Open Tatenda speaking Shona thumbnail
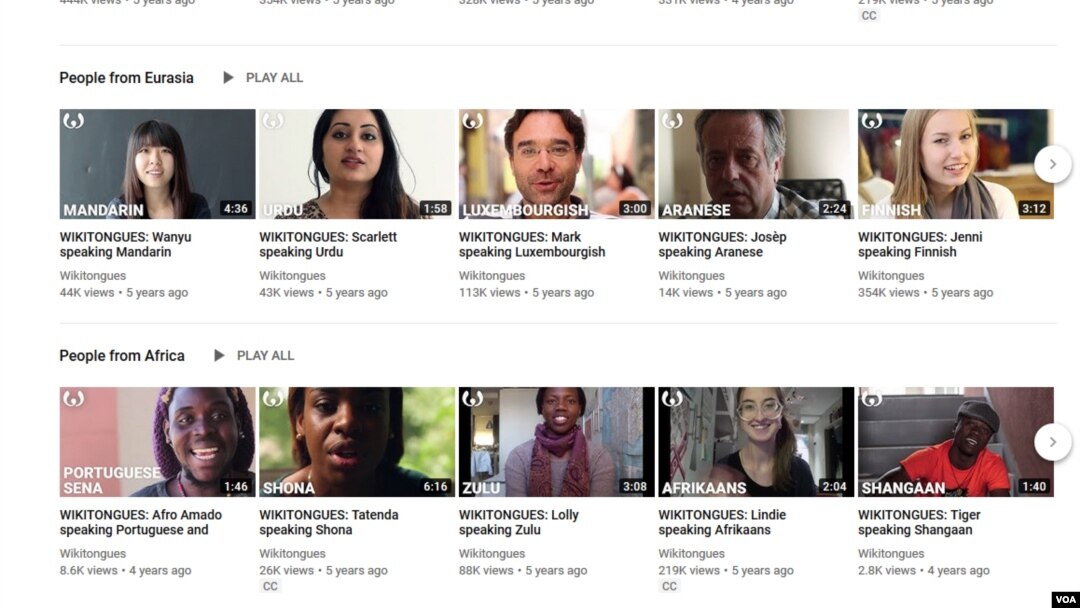The height and width of the screenshot is (608, 1080). point(357,442)
